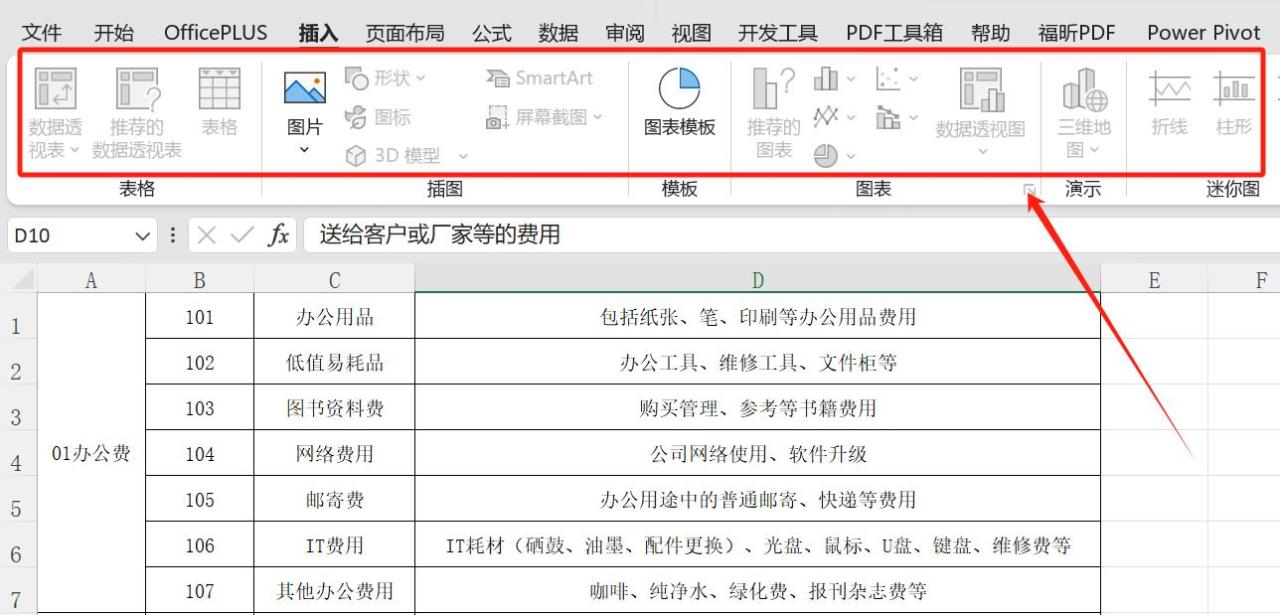Screen dimensions: 1280x615
Task: Select the cell containing 低值易耗品
Action: pyautogui.click(x=335, y=362)
